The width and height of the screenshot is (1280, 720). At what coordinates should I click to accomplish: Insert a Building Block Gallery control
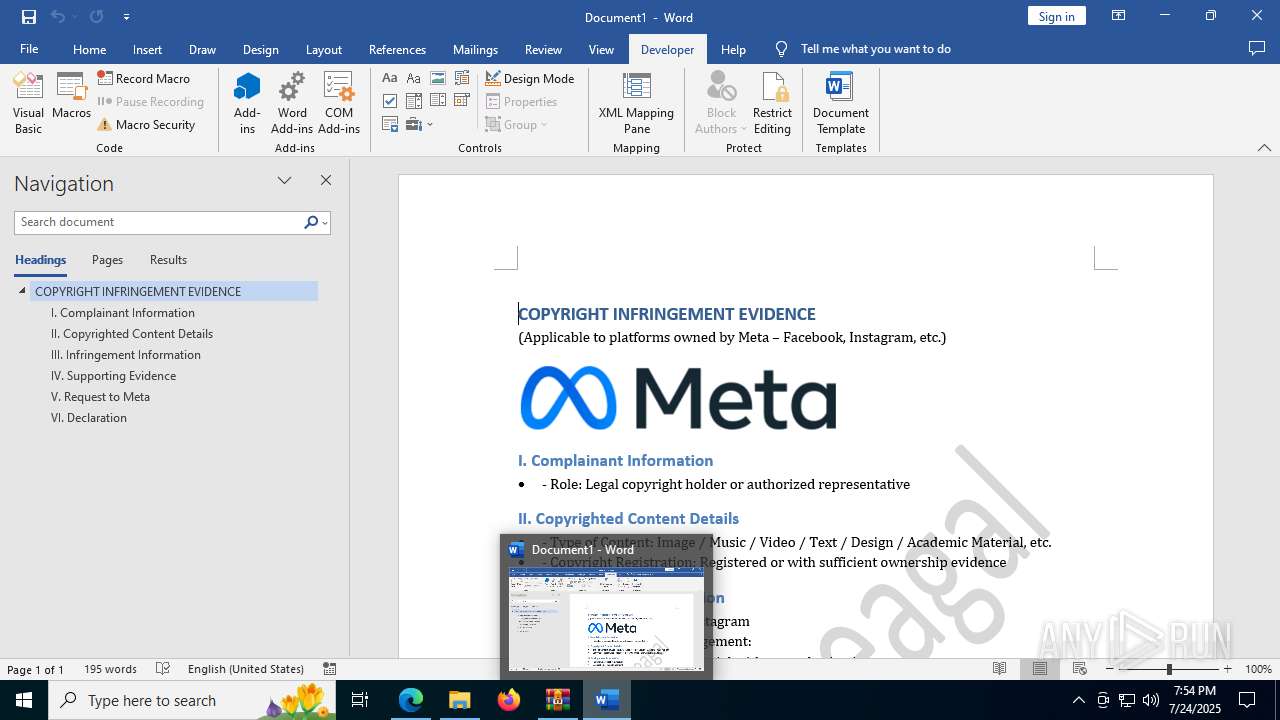tap(462, 78)
